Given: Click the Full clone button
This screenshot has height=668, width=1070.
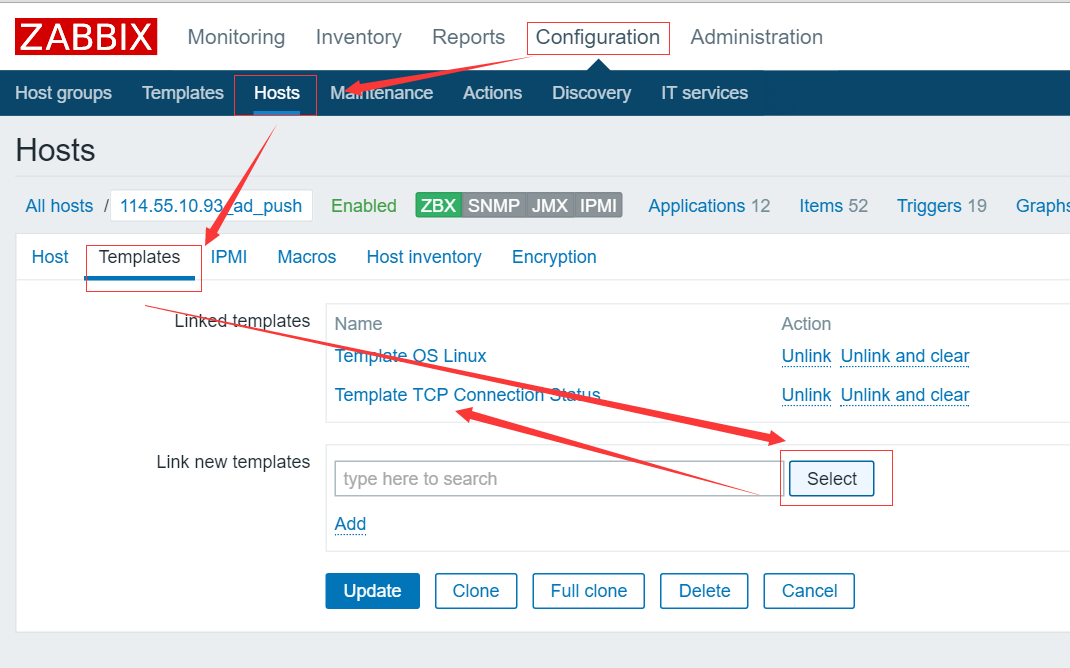Looking at the screenshot, I should coord(588,591).
